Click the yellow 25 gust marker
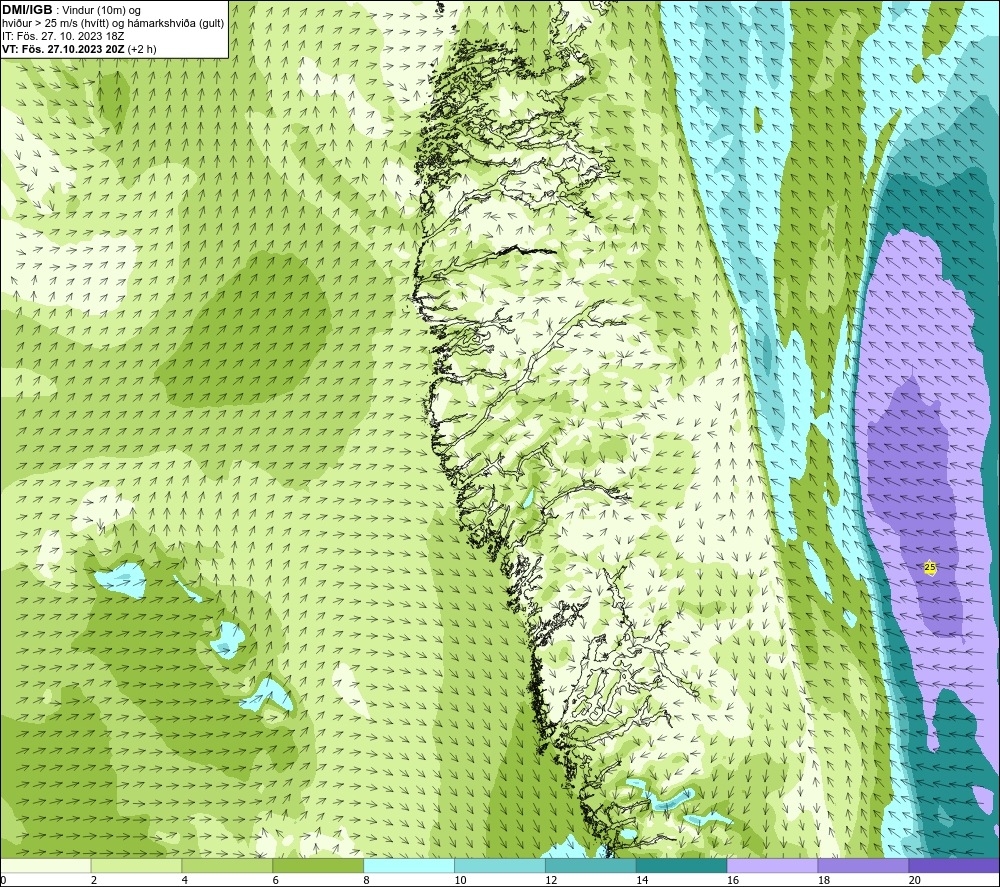This screenshot has height=887, width=1000. click(x=930, y=567)
